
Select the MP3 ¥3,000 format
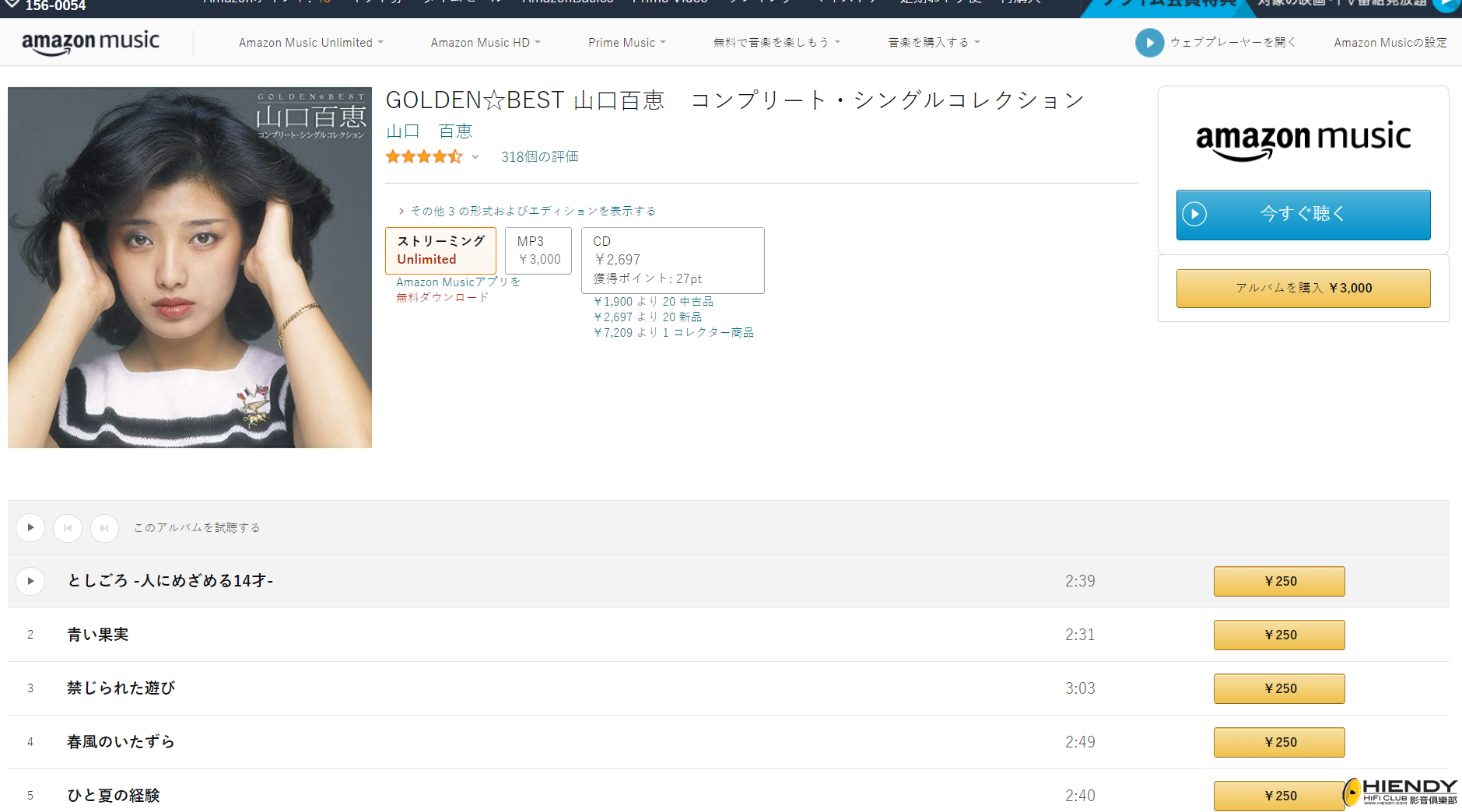click(538, 250)
